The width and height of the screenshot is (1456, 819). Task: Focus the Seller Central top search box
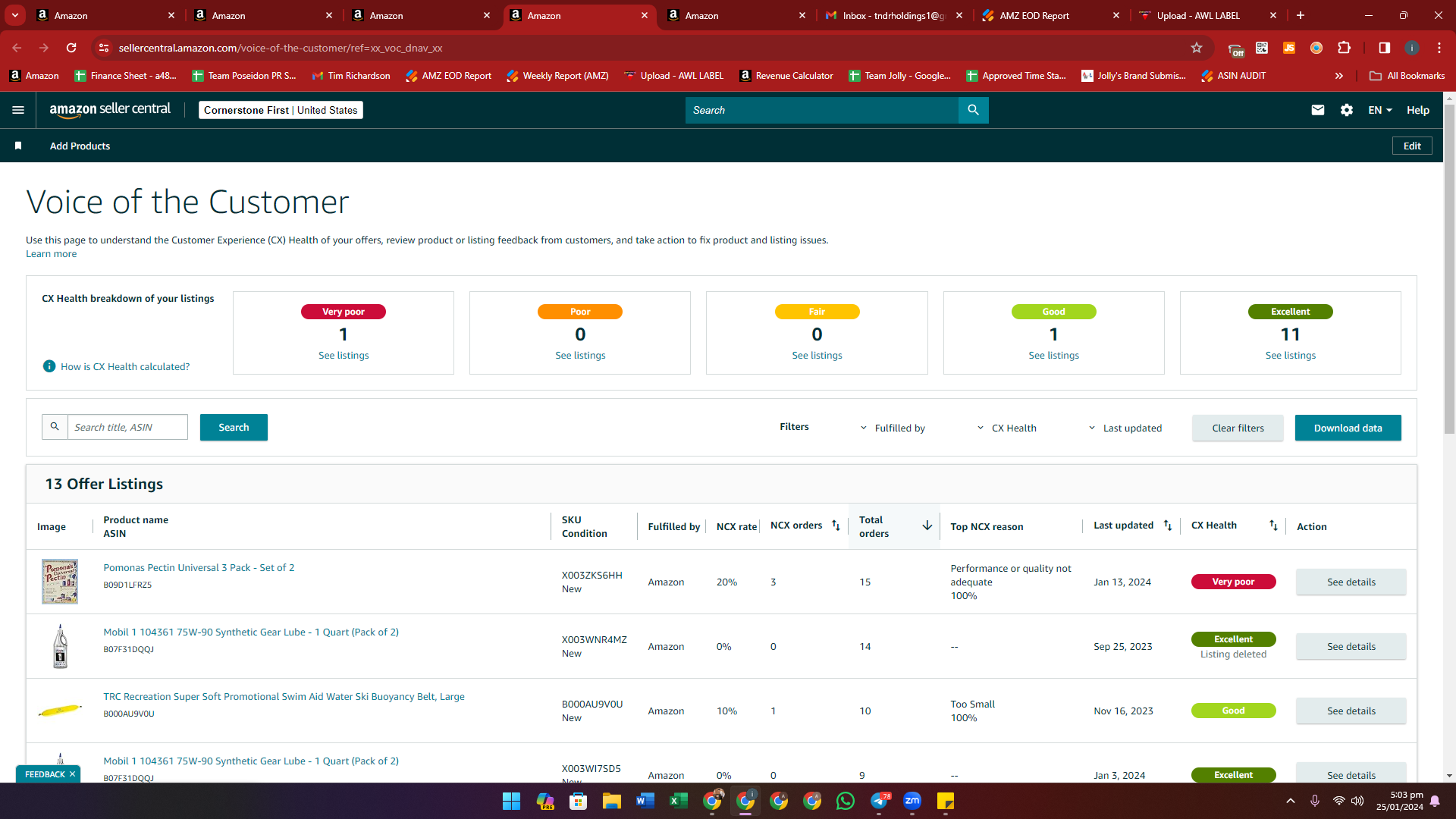[x=822, y=110]
